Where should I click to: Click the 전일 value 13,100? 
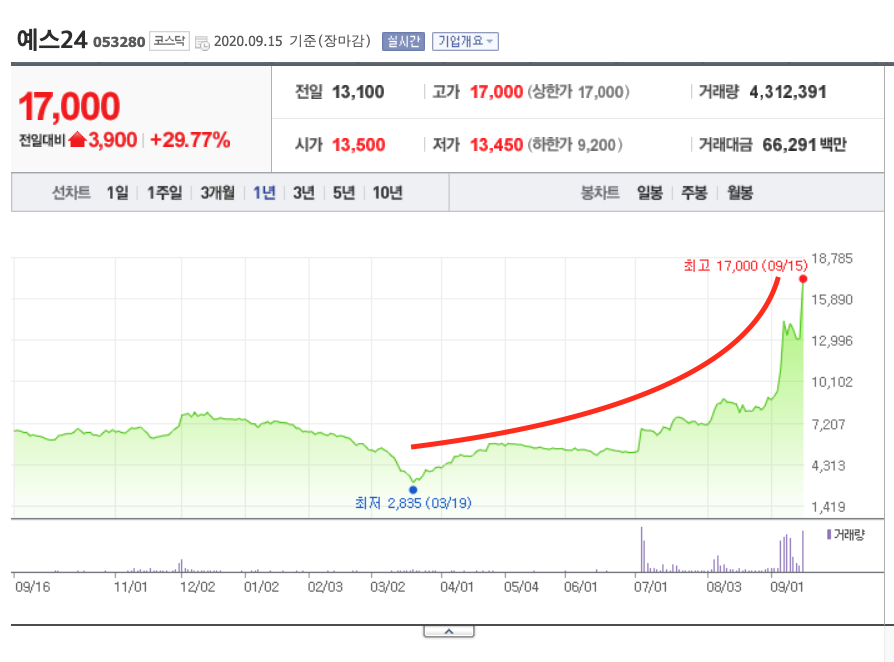tap(358, 92)
